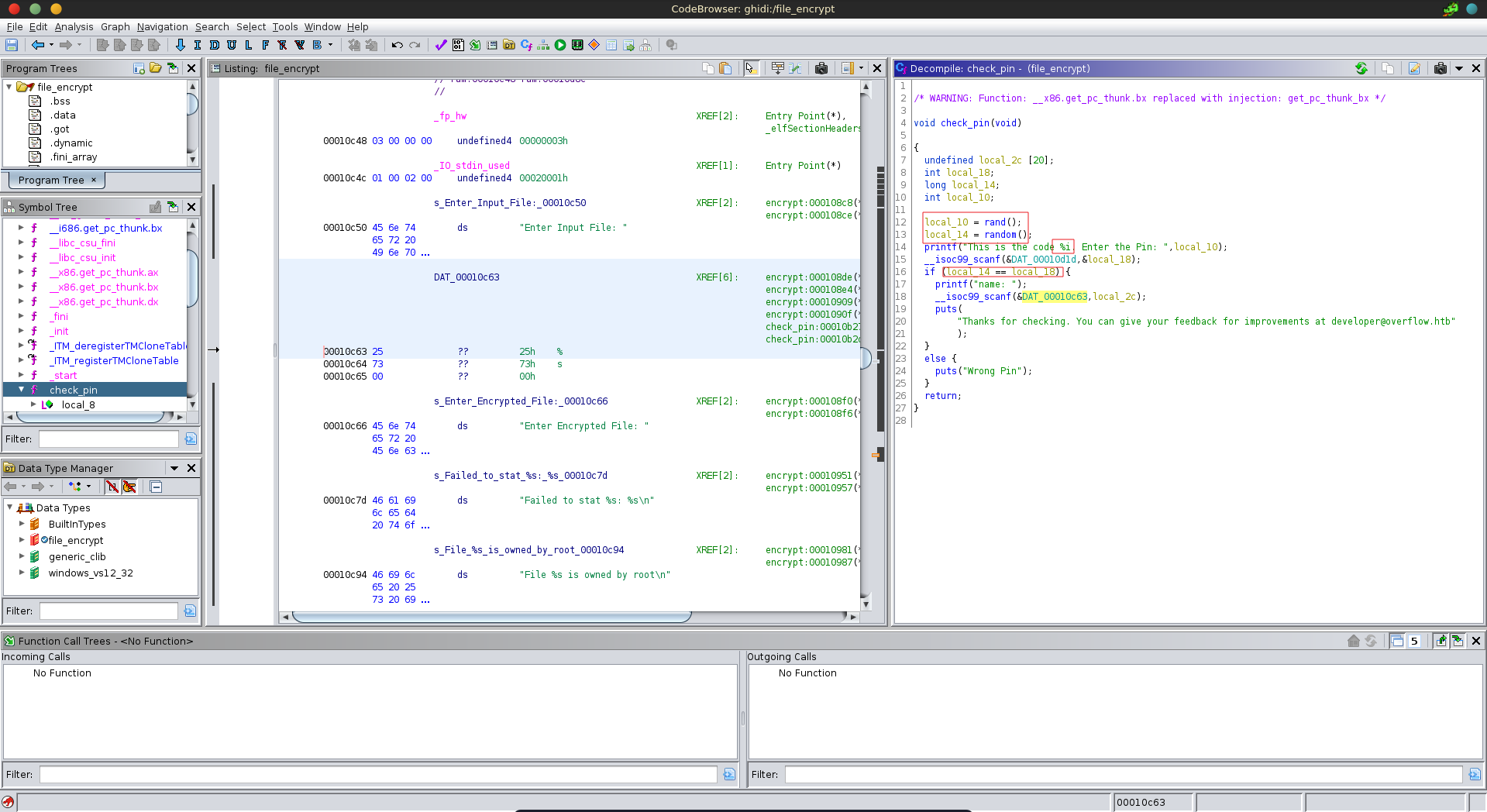Click random() call in decompiled code

1000,235
